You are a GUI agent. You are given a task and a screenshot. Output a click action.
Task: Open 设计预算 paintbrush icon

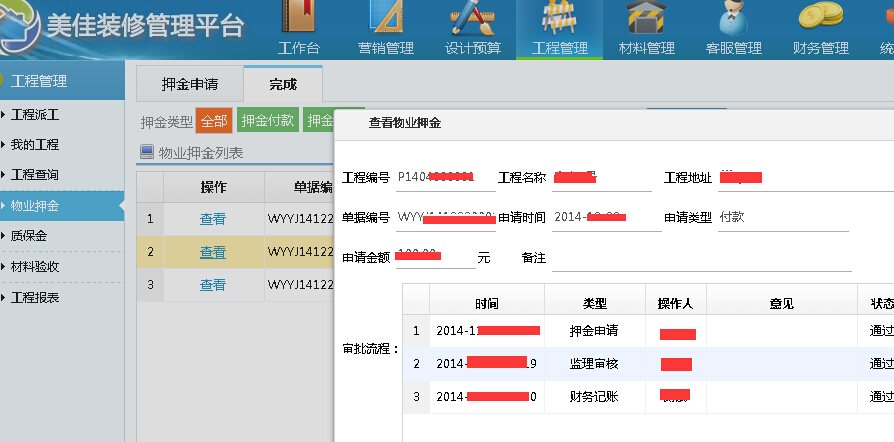pyautogui.click(x=472, y=20)
